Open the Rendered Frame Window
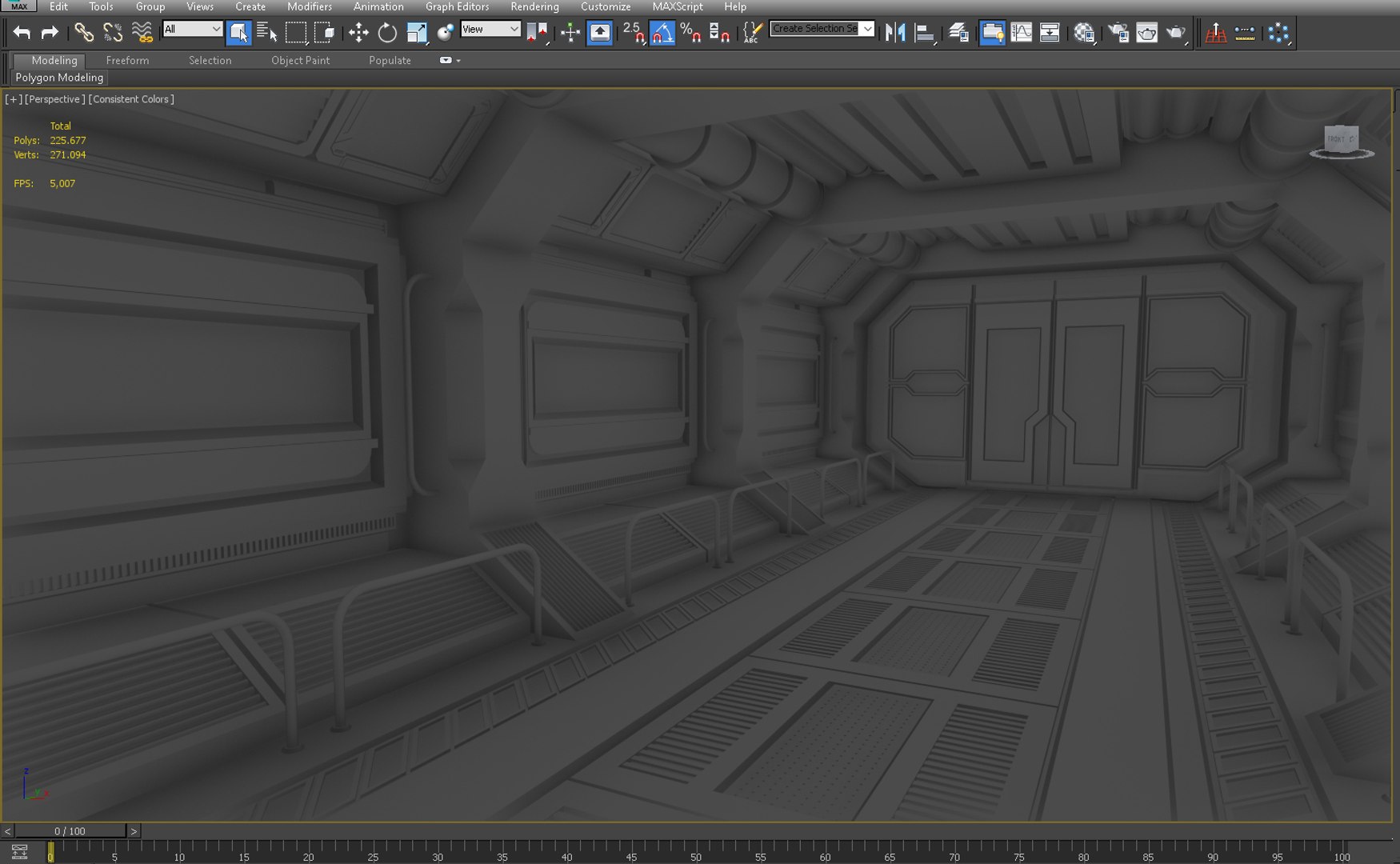The height and width of the screenshot is (864, 1400). pyautogui.click(x=1146, y=33)
